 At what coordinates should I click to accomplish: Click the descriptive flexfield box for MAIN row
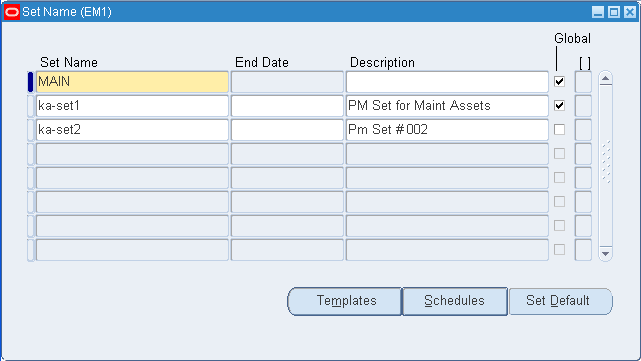(583, 82)
